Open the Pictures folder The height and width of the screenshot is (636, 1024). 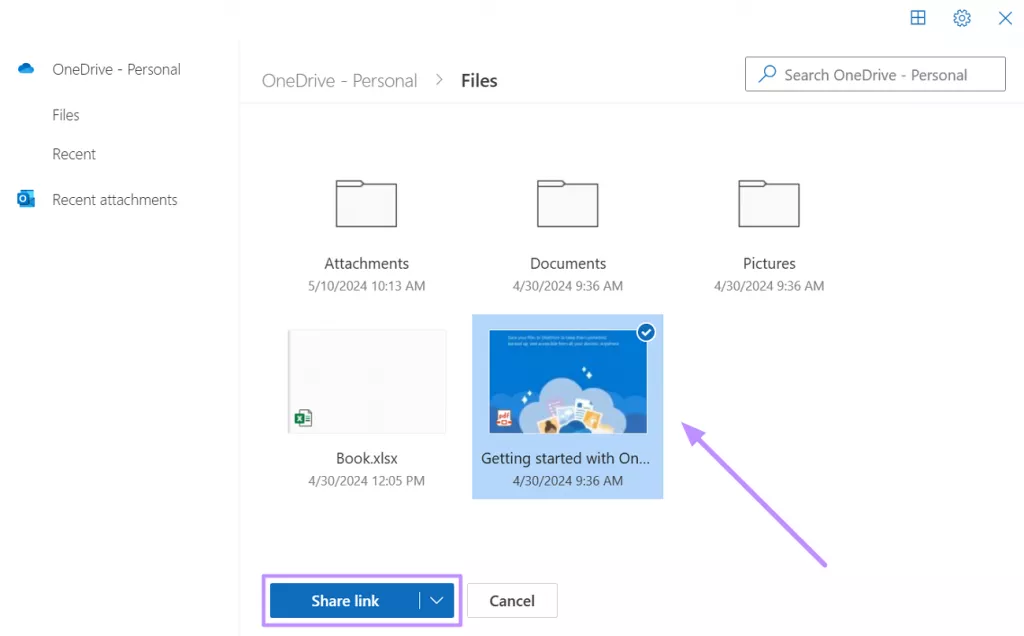[x=768, y=204]
